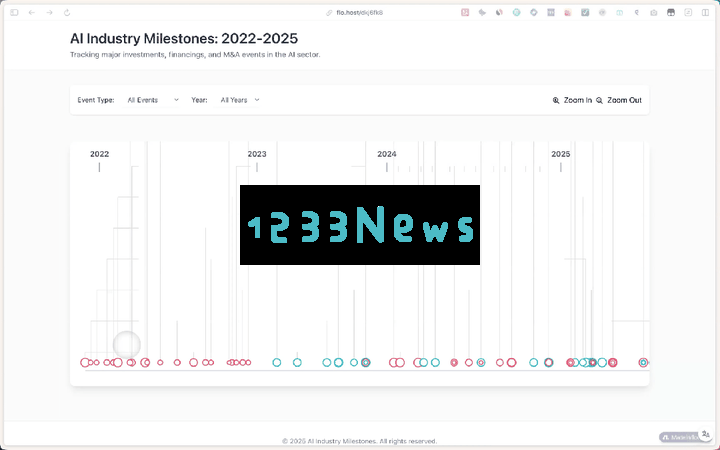Screen dimensions: 720x450
Task: Click the Zoom Out button label
Action: [x=624, y=100]
